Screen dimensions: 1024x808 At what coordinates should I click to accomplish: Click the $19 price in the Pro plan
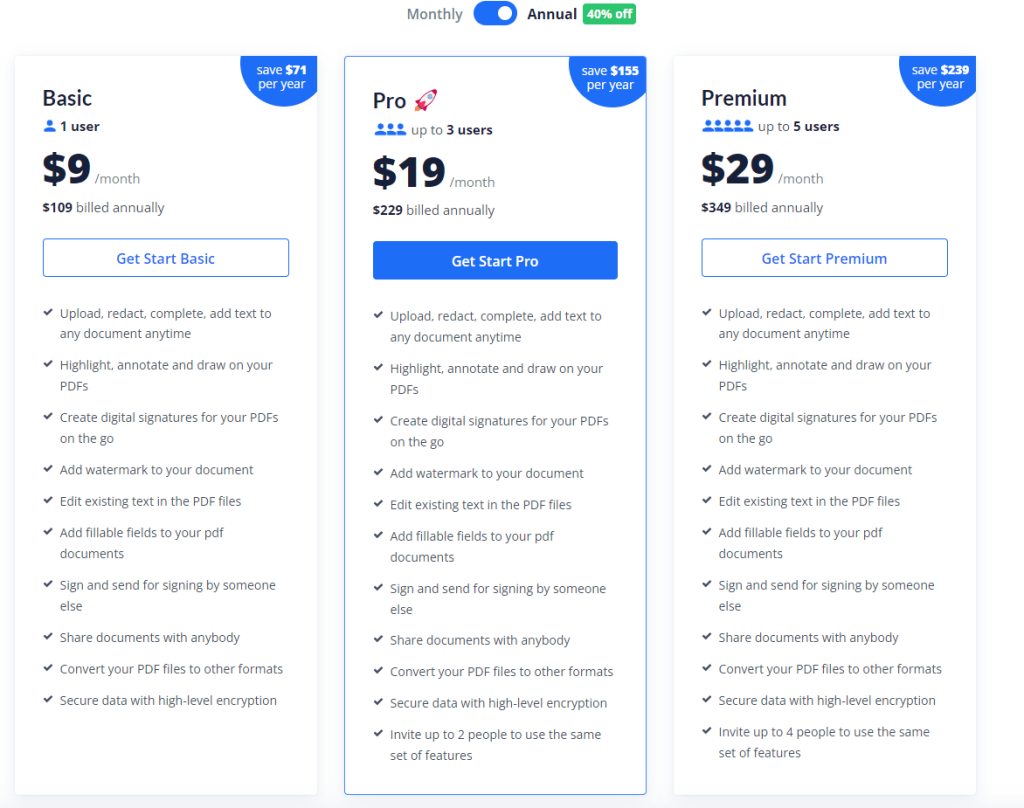point(409,173)
